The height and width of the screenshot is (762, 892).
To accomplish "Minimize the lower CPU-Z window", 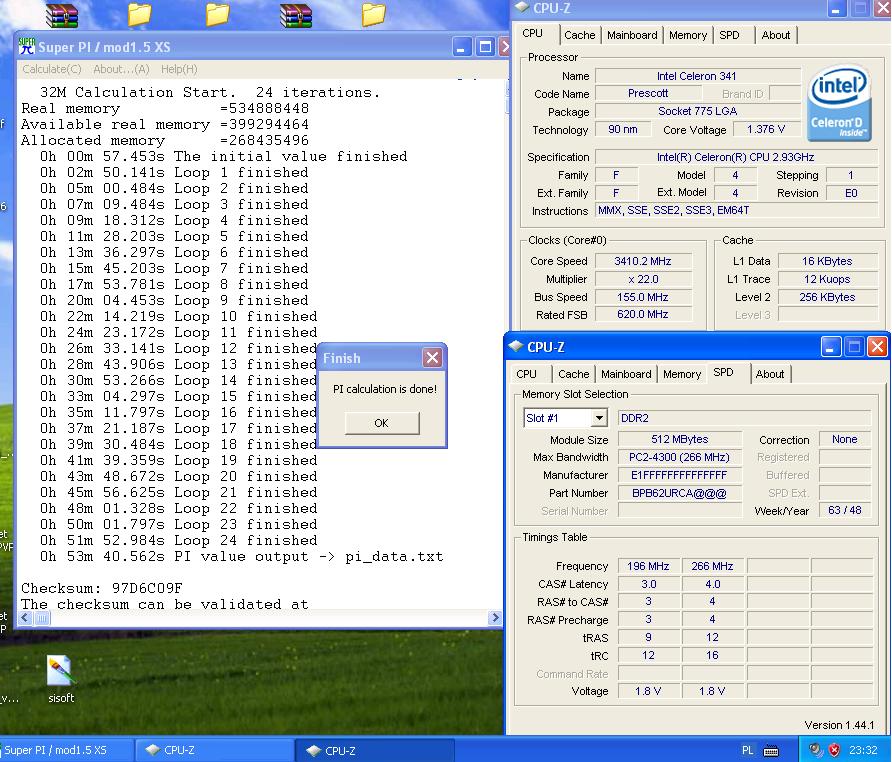I will [831, 347].
